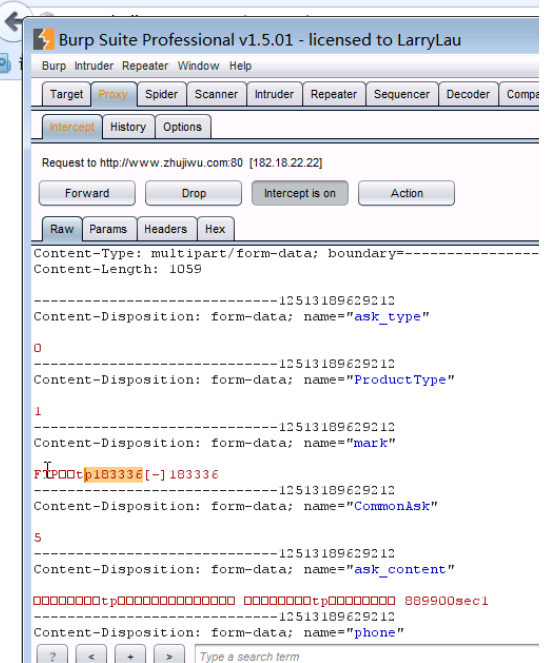Viewport: 558px width, 663px height.
Task: Open the Scanner tab
Action: pos(216,94)
